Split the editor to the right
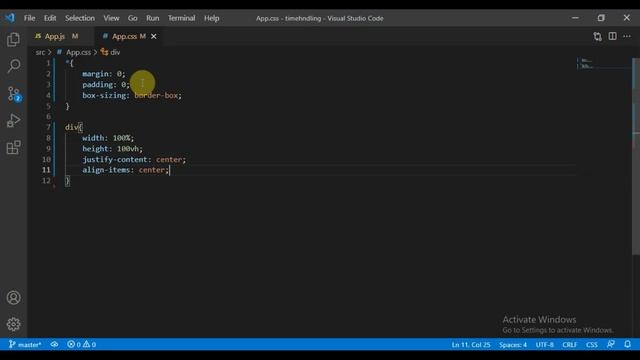The height and width of the screenshot is (360, 640). point(613,36)
